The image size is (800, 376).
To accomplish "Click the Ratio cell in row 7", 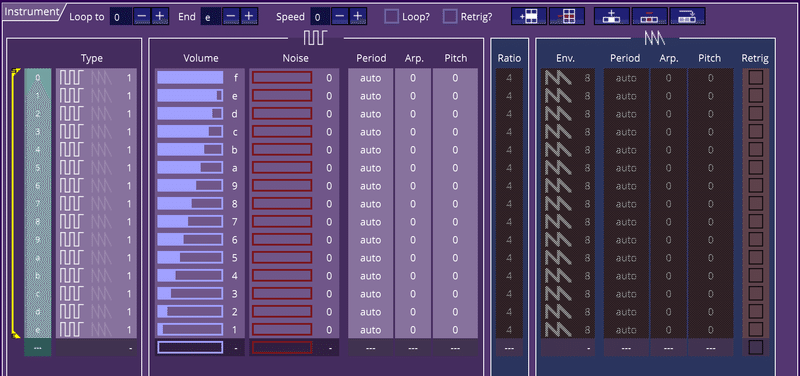I will pos(509,204).
